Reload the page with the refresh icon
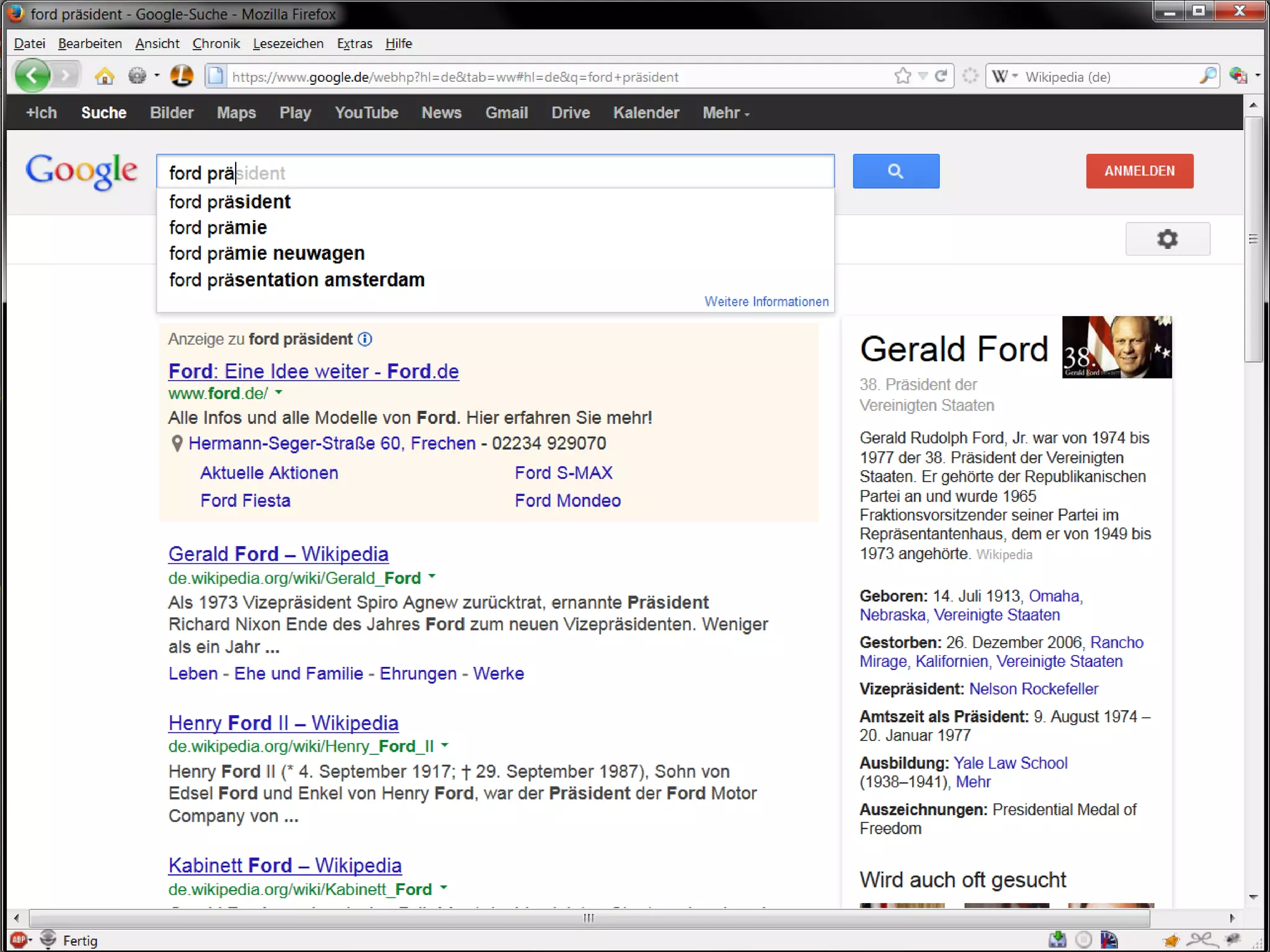1270x952 pixels. pos(941,76)
